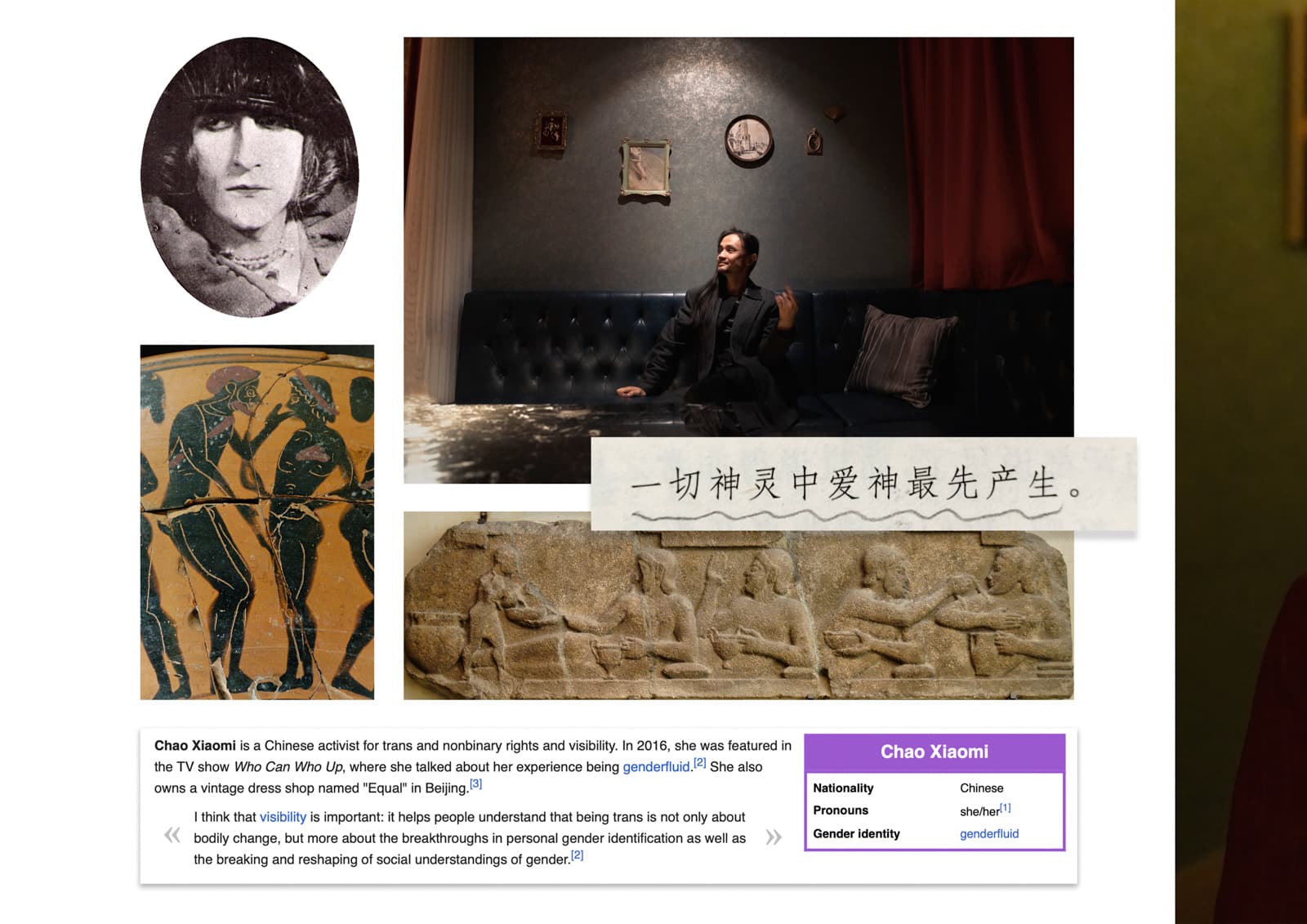The image size is (1307, 924).
Task: Click the italic Who Can Who Up title
Action: point(288,767)
